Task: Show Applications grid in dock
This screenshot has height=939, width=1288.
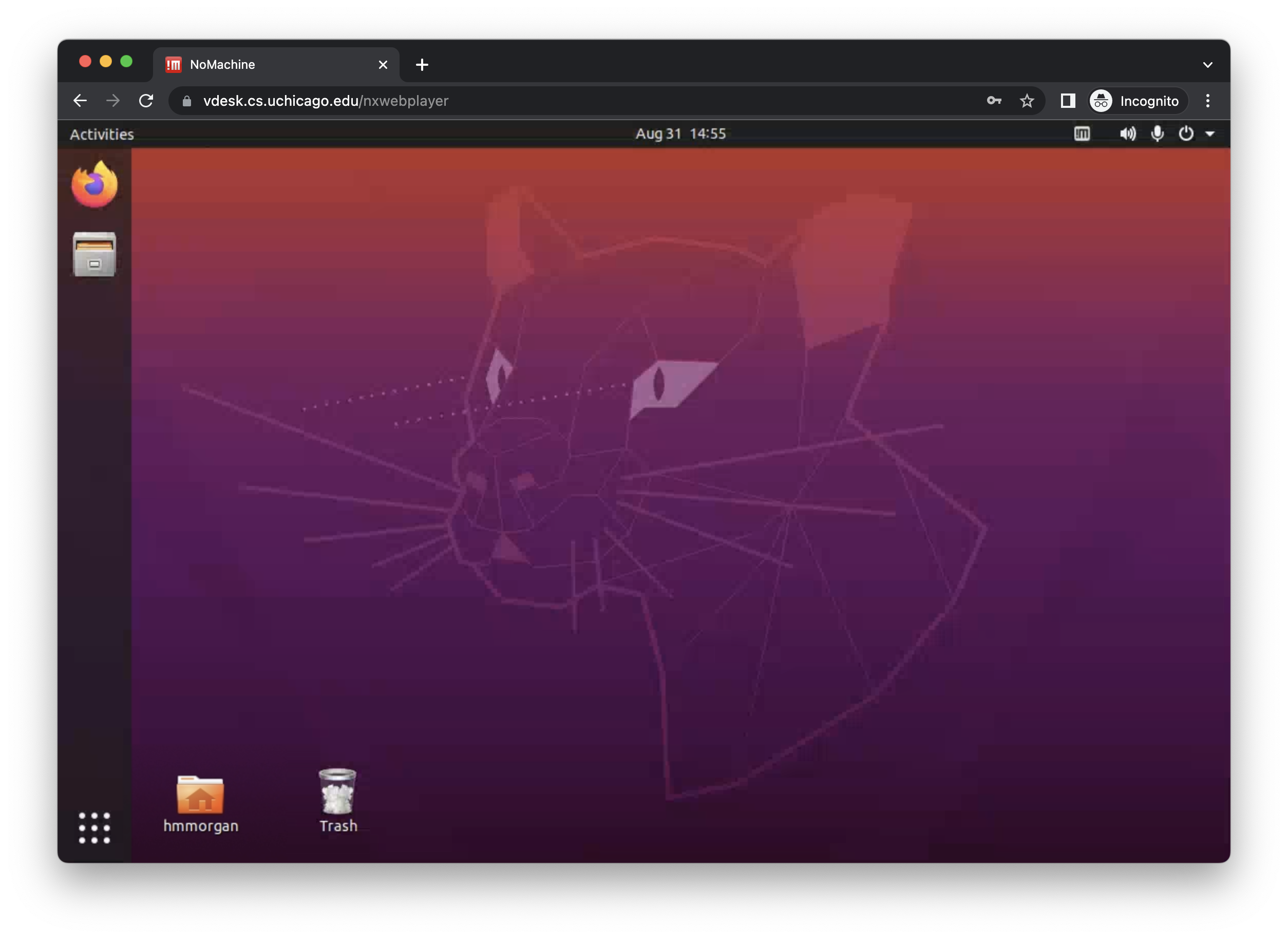Action: pos(94,827)
